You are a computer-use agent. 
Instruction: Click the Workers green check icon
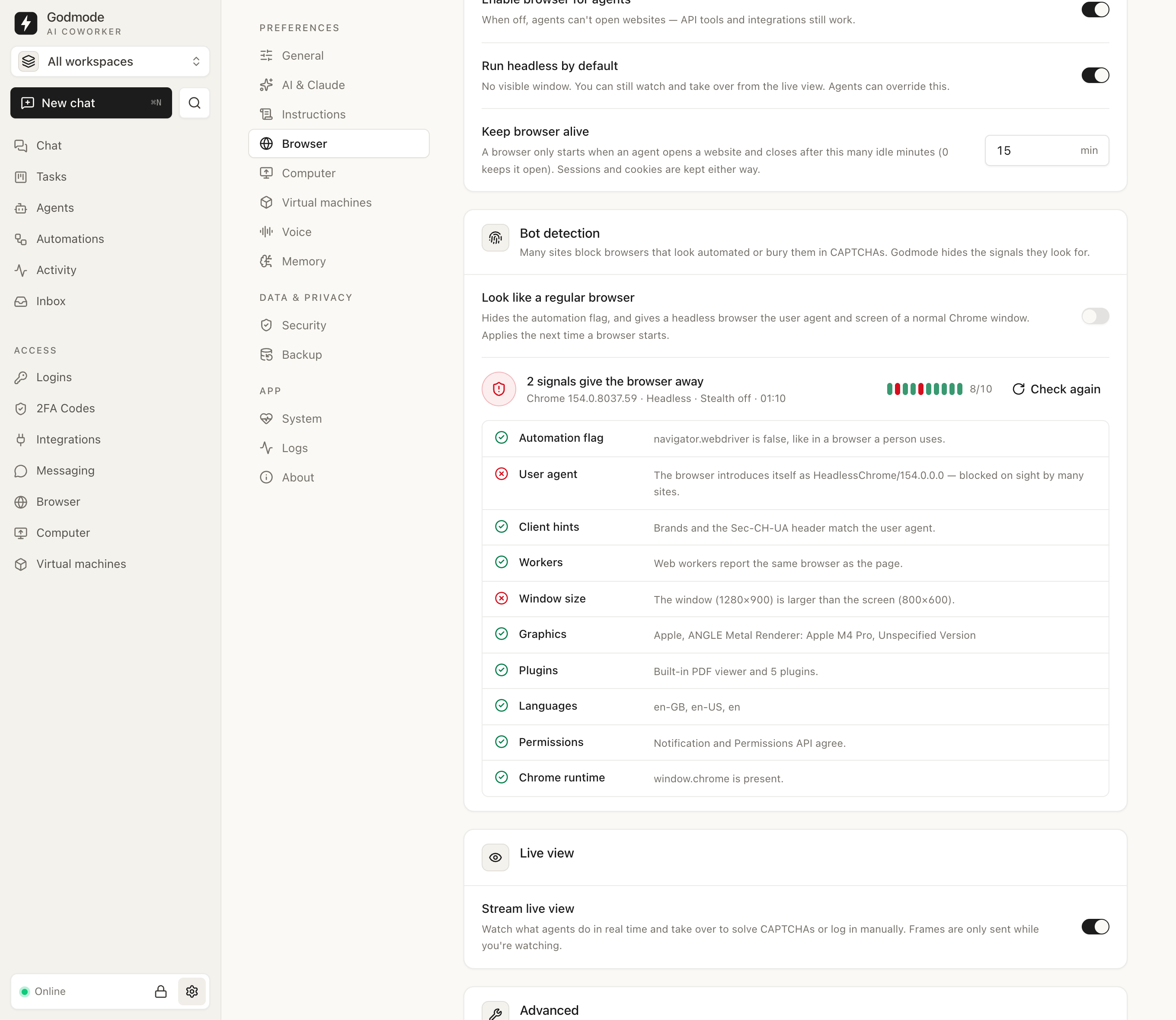501,562
